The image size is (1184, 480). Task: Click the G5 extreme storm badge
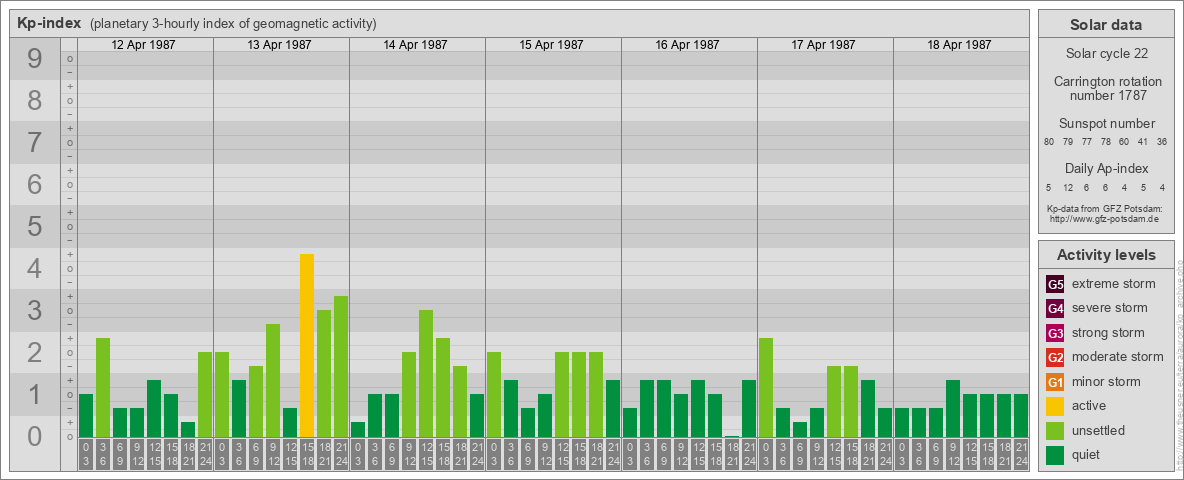click(x=1056, y=284)
